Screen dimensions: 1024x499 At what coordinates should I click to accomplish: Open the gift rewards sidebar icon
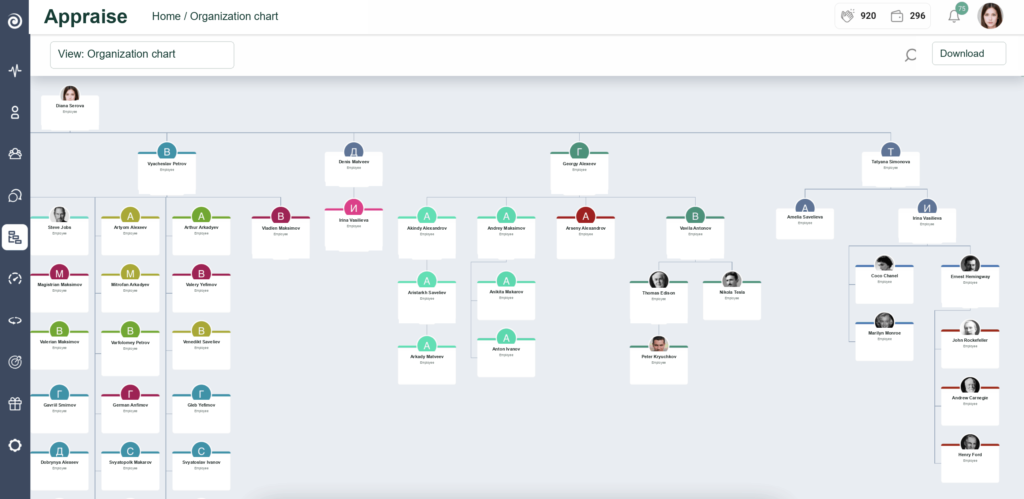pyautogui.click(x=15, y=404)
